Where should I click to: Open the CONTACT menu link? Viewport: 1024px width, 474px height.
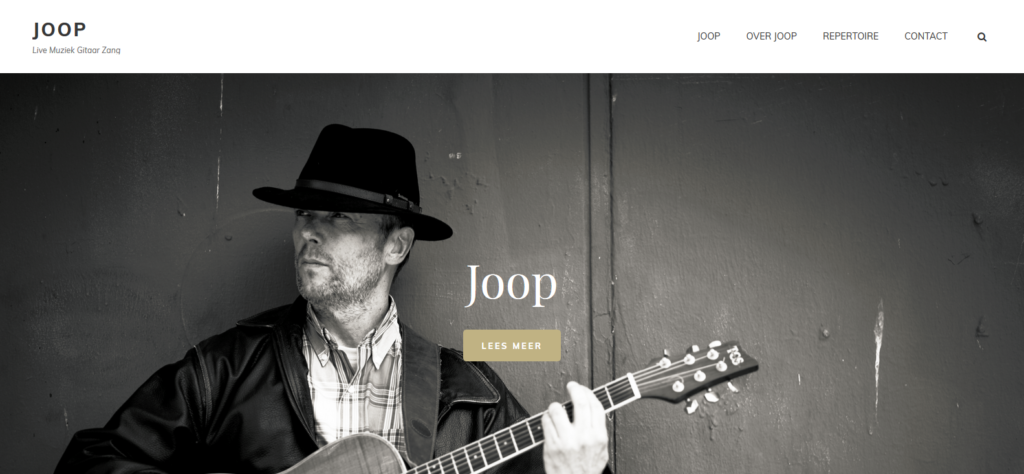(925, 36)
